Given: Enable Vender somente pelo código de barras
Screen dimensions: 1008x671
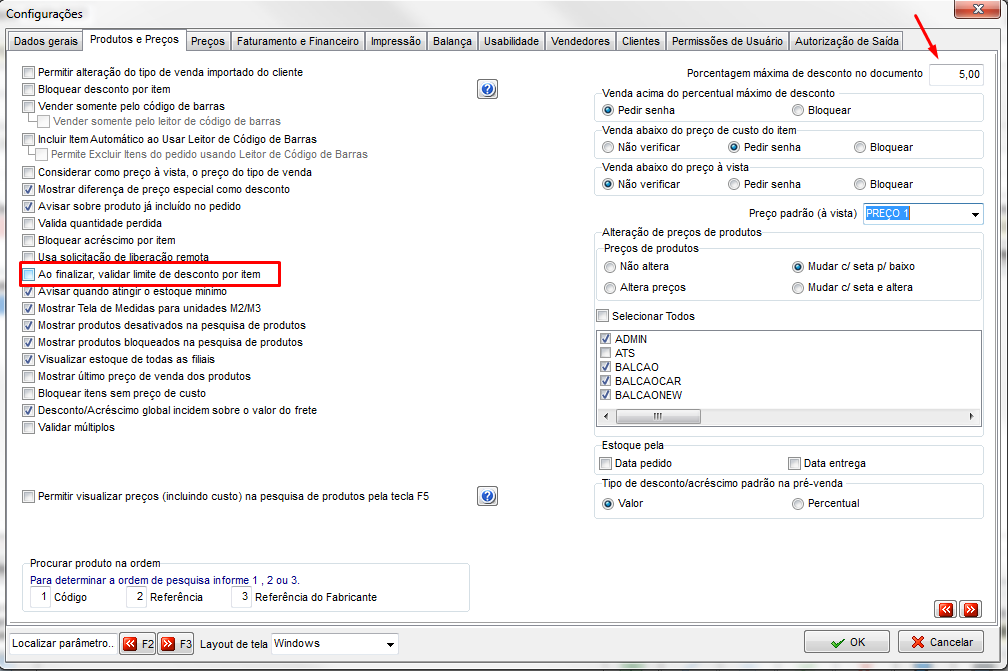Looking at the screenshot, I should (28, 106).
